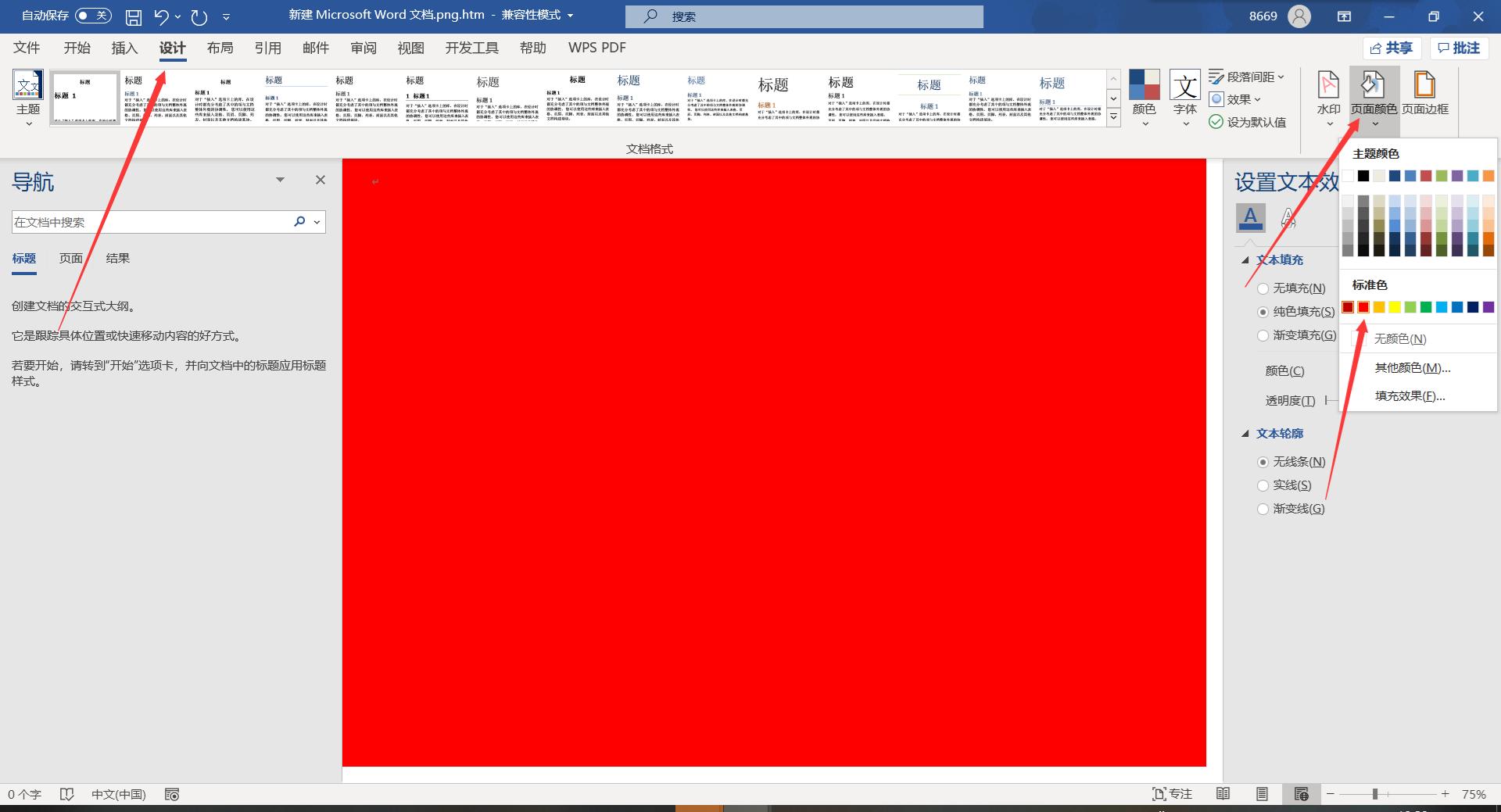
Task: Select the 纯色填充(S) radio button
Action: tap(1263, 312)
